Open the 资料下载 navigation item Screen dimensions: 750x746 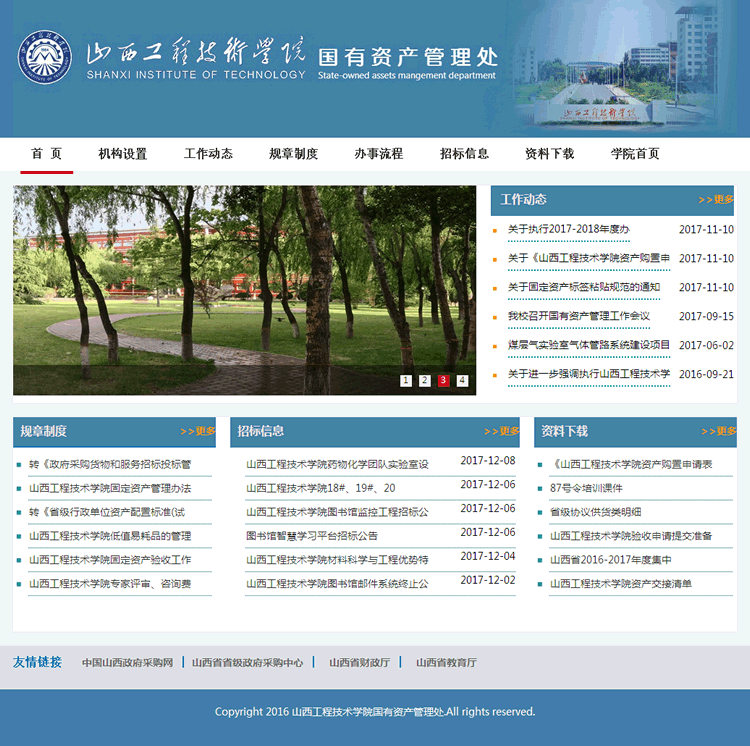pyautogui.click(x=549, y=154)
